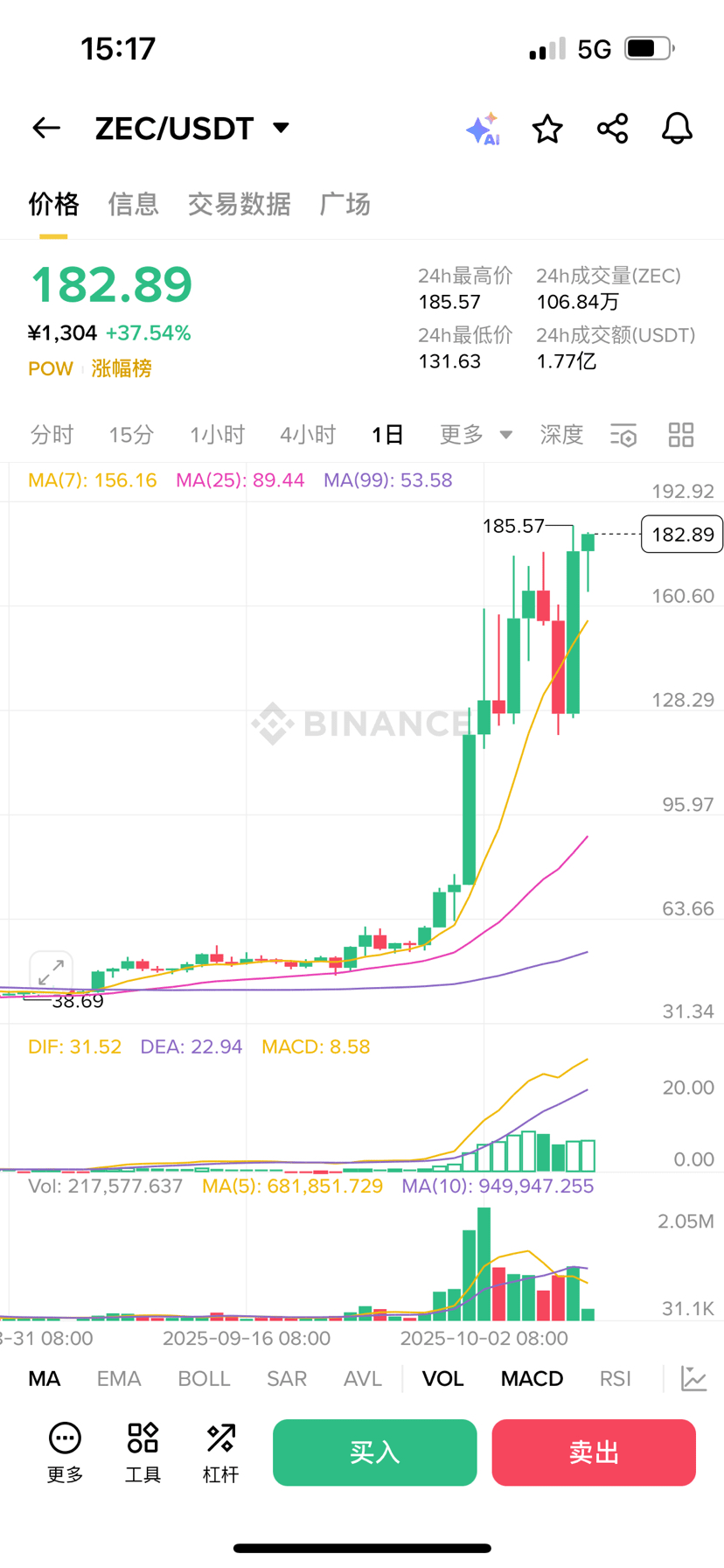Tap the share icon
Screen dimensions: 724x1568
(x=612, y=129)
